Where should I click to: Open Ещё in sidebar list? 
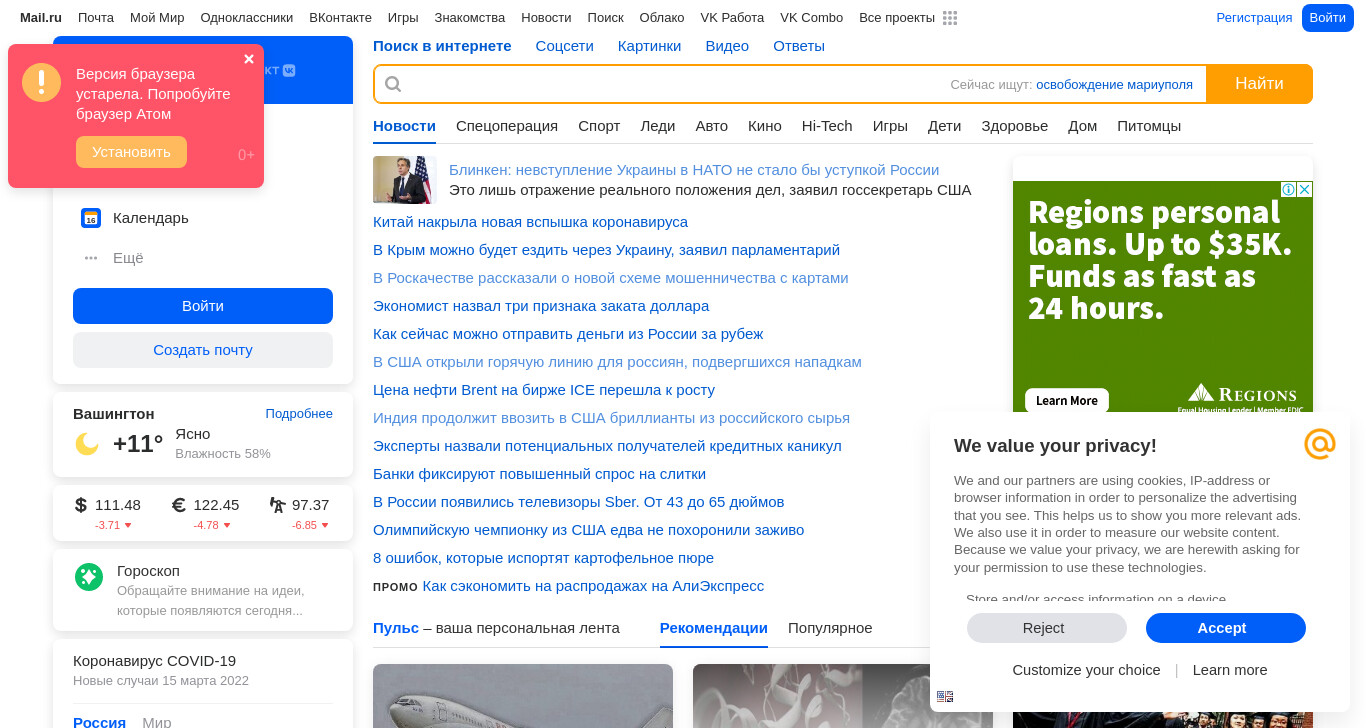tap(128, 258)
